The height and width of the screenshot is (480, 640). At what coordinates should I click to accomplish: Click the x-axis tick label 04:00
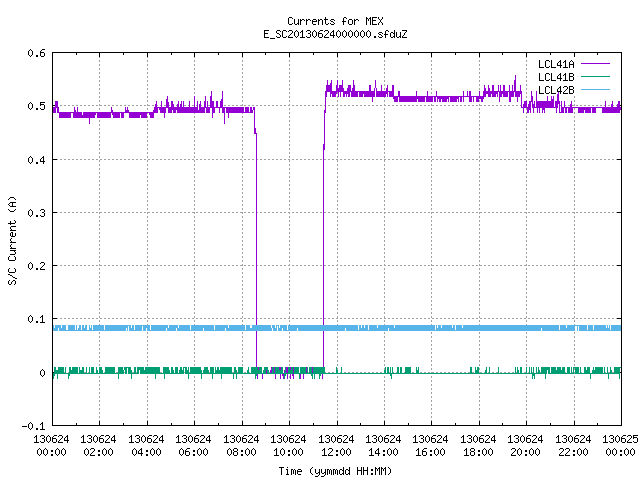[x=146, y=452]
